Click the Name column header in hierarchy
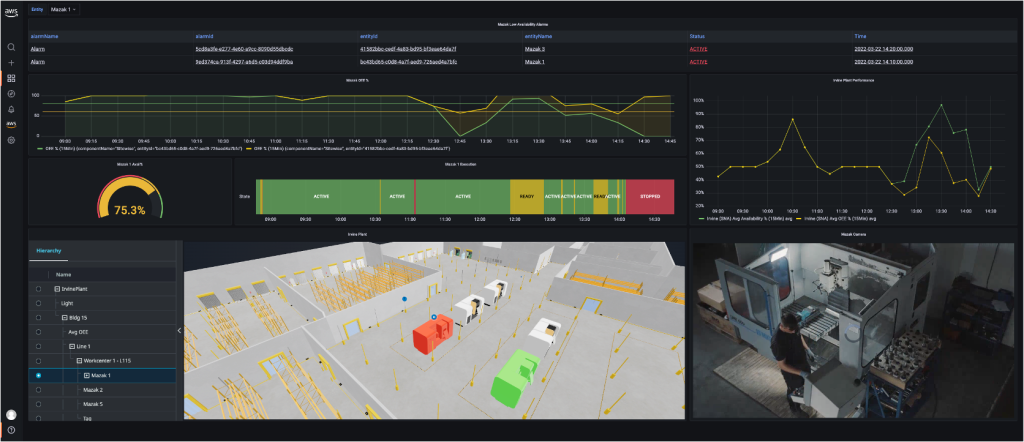Viewport: 1024px width, 442px height. (x=63, y=275)
